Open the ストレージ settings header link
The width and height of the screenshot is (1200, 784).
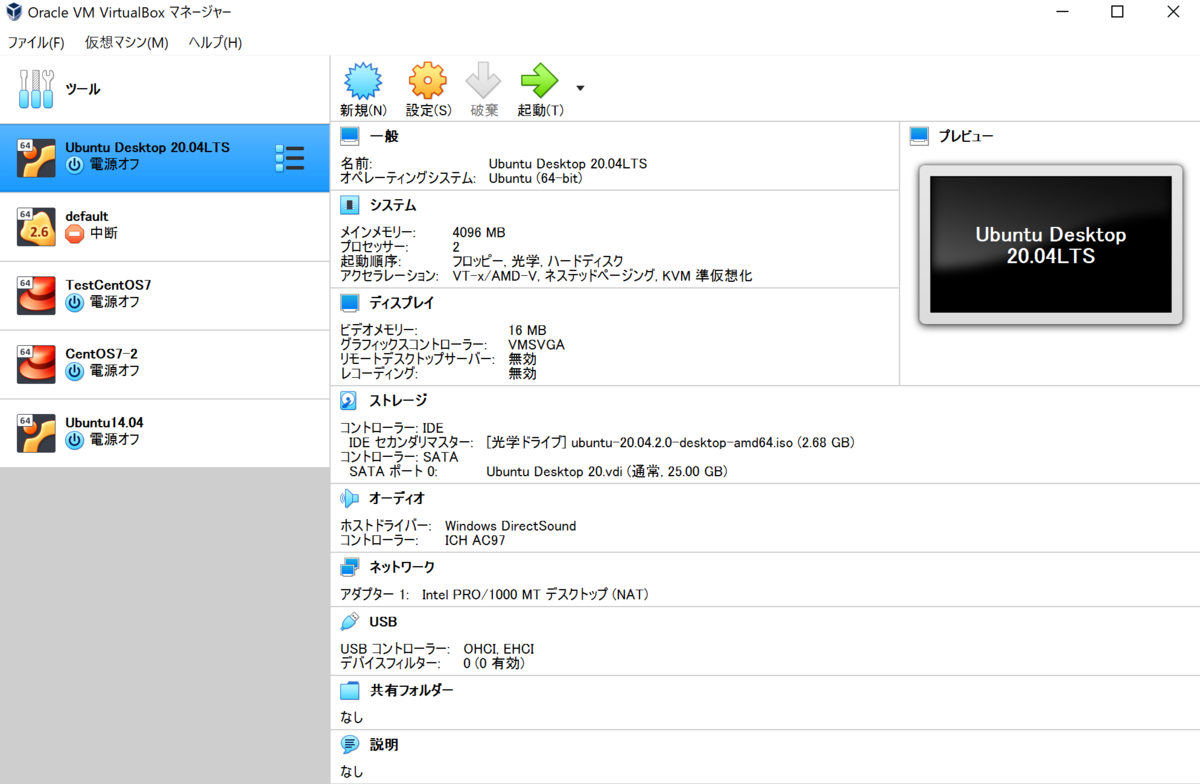pyautogui.click(x=398, y=400)
